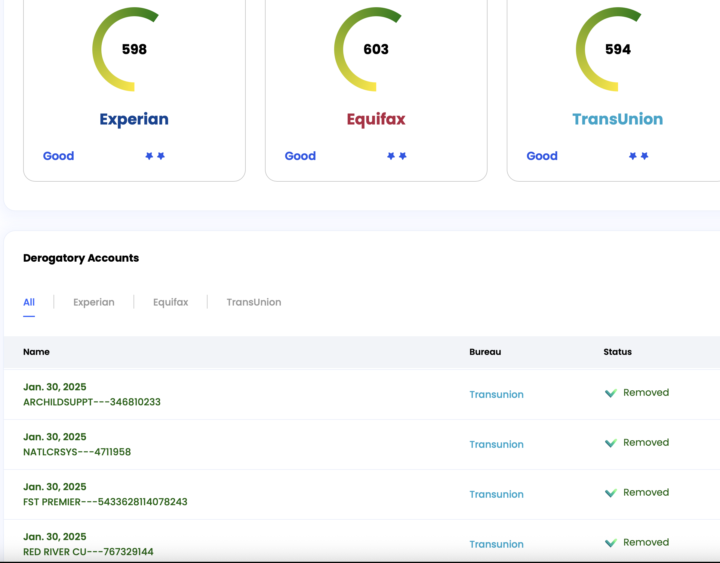Select account FST PREMIER---5433628114078243
Screen dimensions: 720x563
pyautogui.click(x=105, y=502)
